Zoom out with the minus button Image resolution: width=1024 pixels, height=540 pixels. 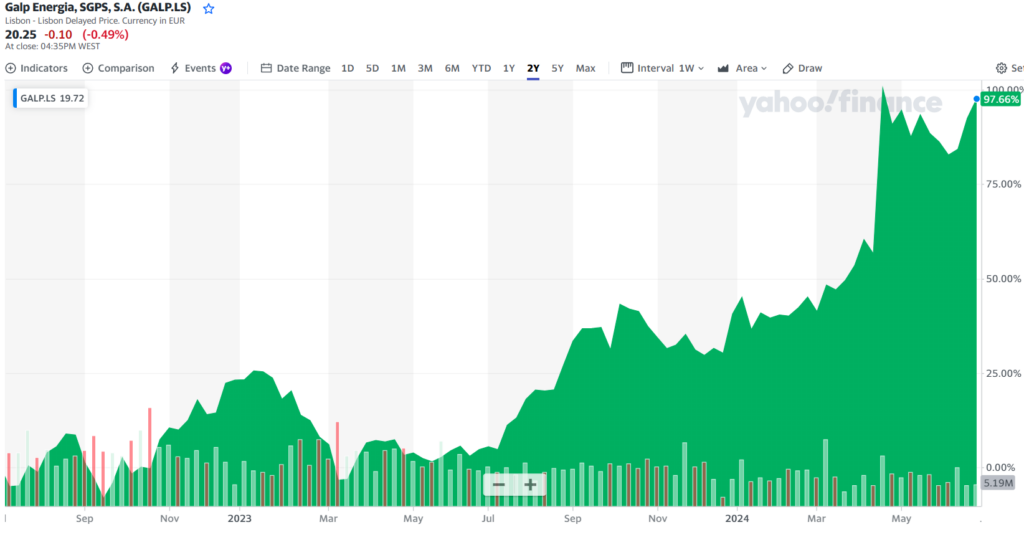click(499, 485)
